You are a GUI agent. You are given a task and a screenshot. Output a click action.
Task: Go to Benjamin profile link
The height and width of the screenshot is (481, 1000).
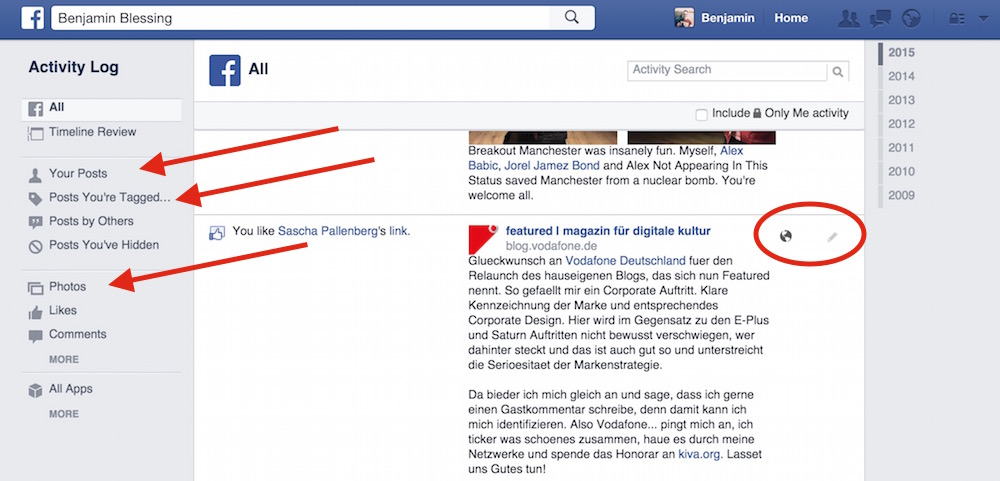coord(728,18)
